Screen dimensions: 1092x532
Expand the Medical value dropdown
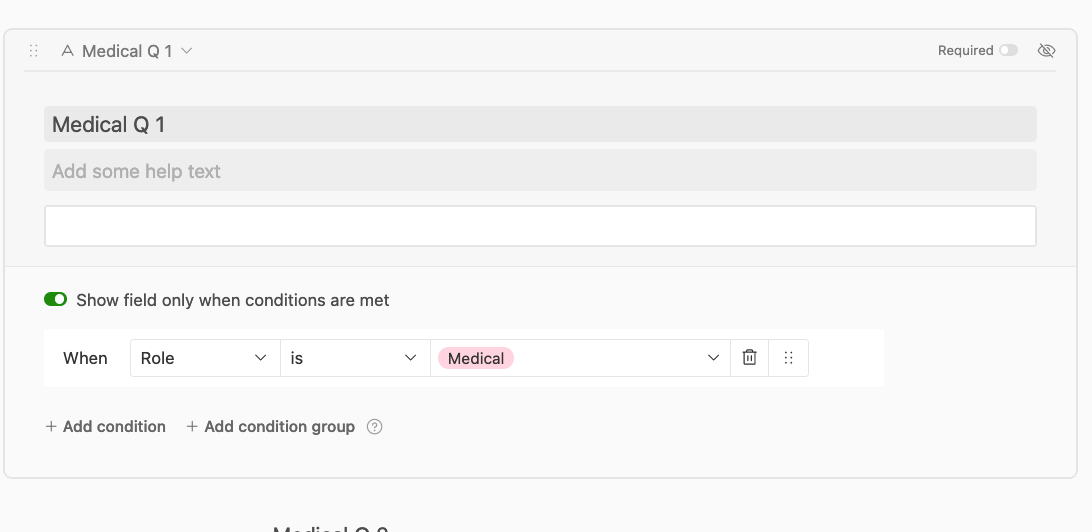coord(713,358)
